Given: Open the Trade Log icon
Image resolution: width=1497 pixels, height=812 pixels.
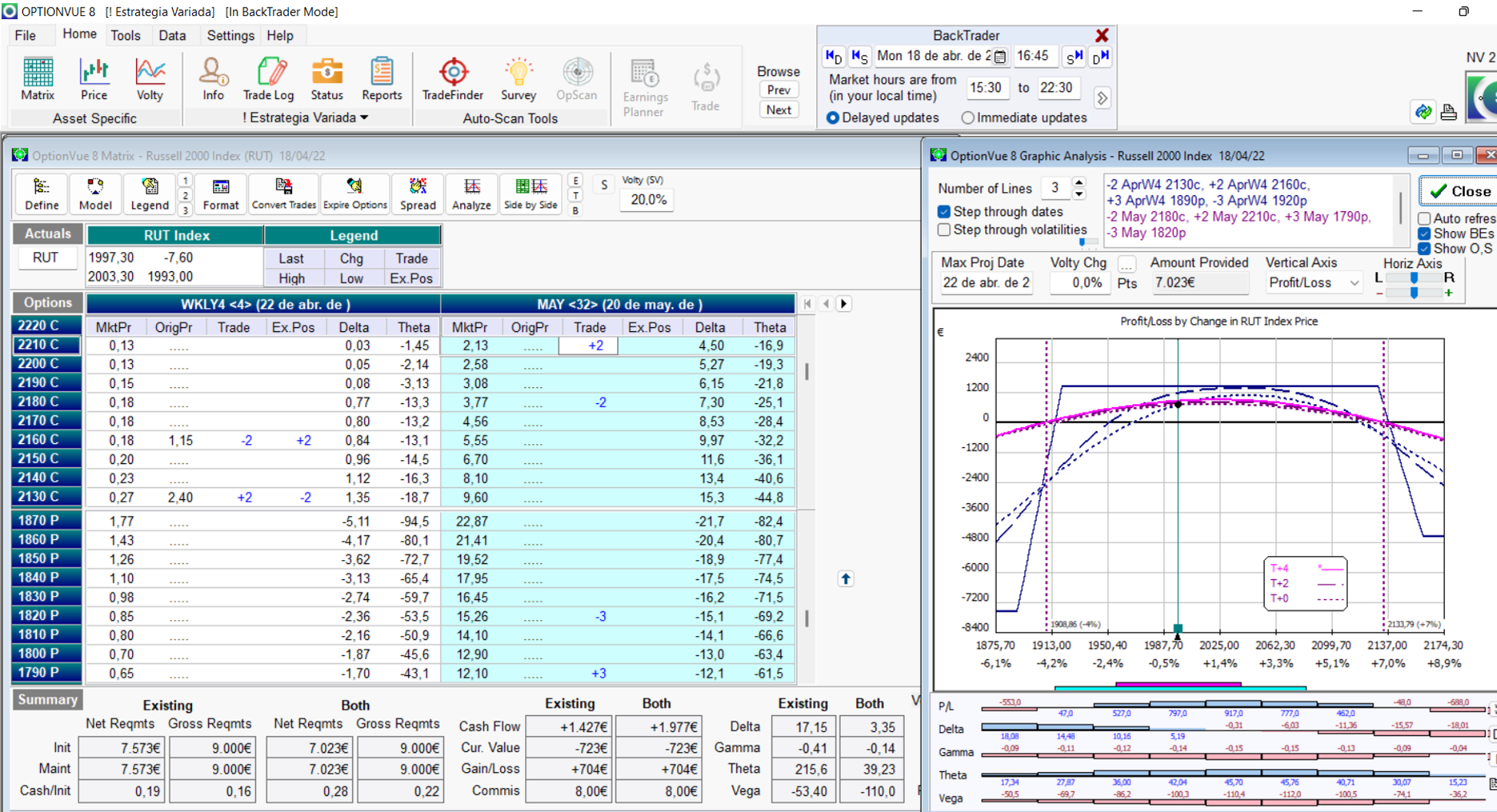Looking at the screenshot, I should point(268,79).
